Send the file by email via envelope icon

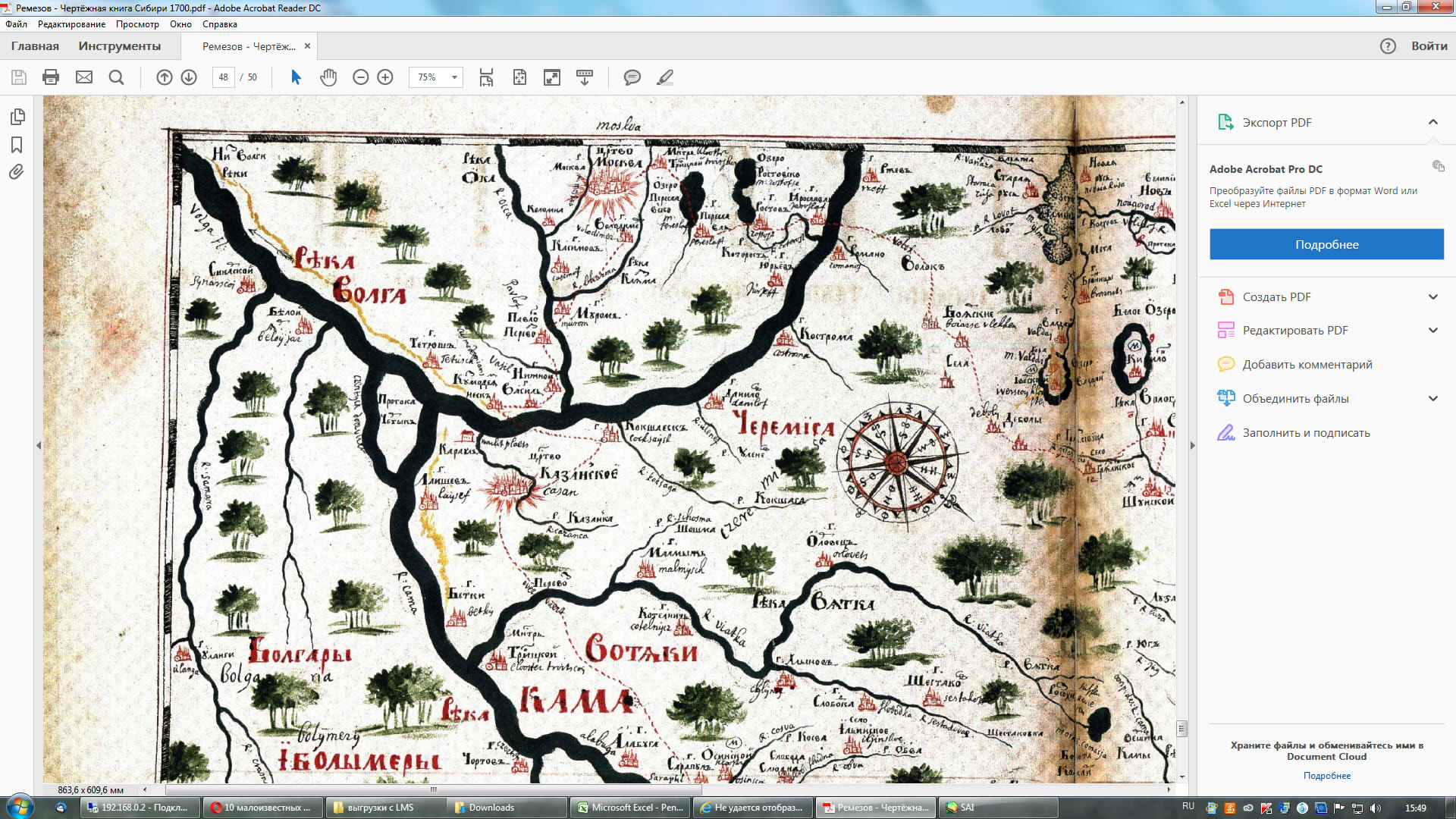click(84, 77)
